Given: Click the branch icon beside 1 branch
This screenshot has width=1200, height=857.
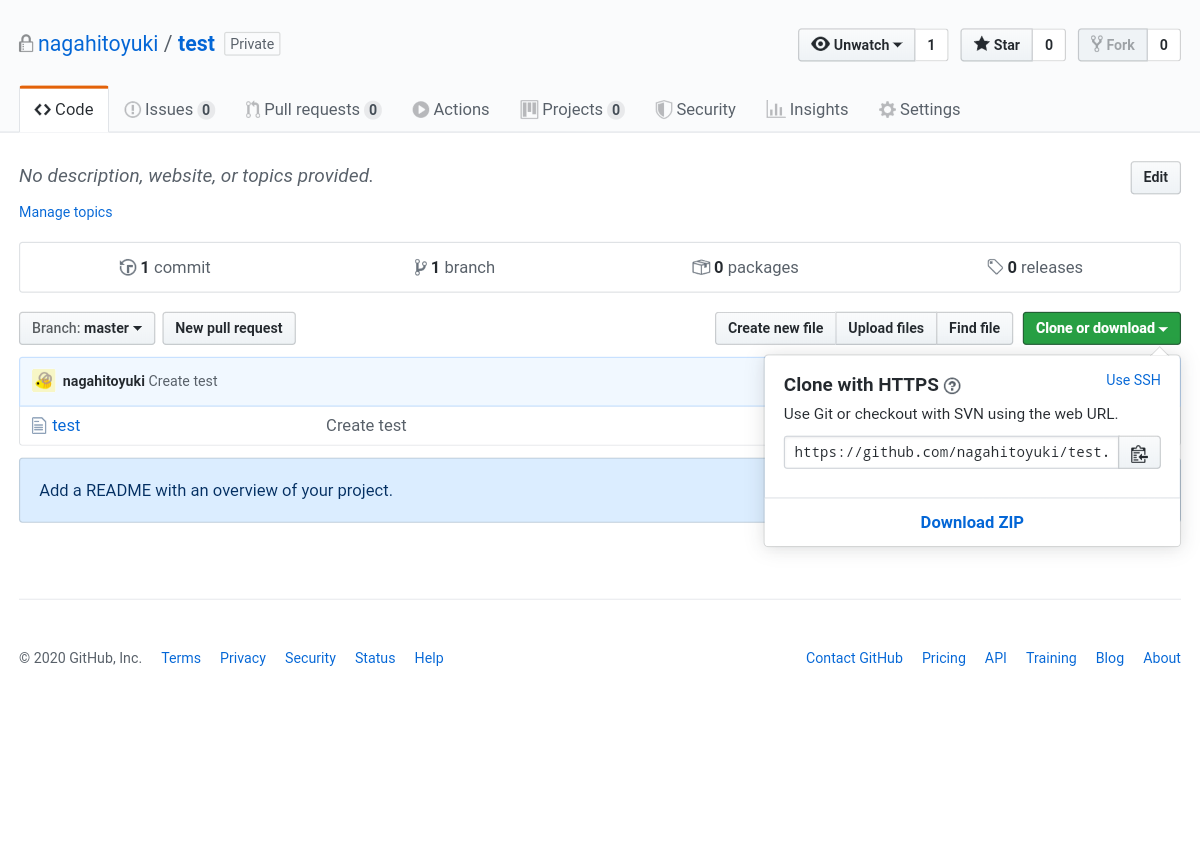Looking at the screenshot, I should point(421,267).
